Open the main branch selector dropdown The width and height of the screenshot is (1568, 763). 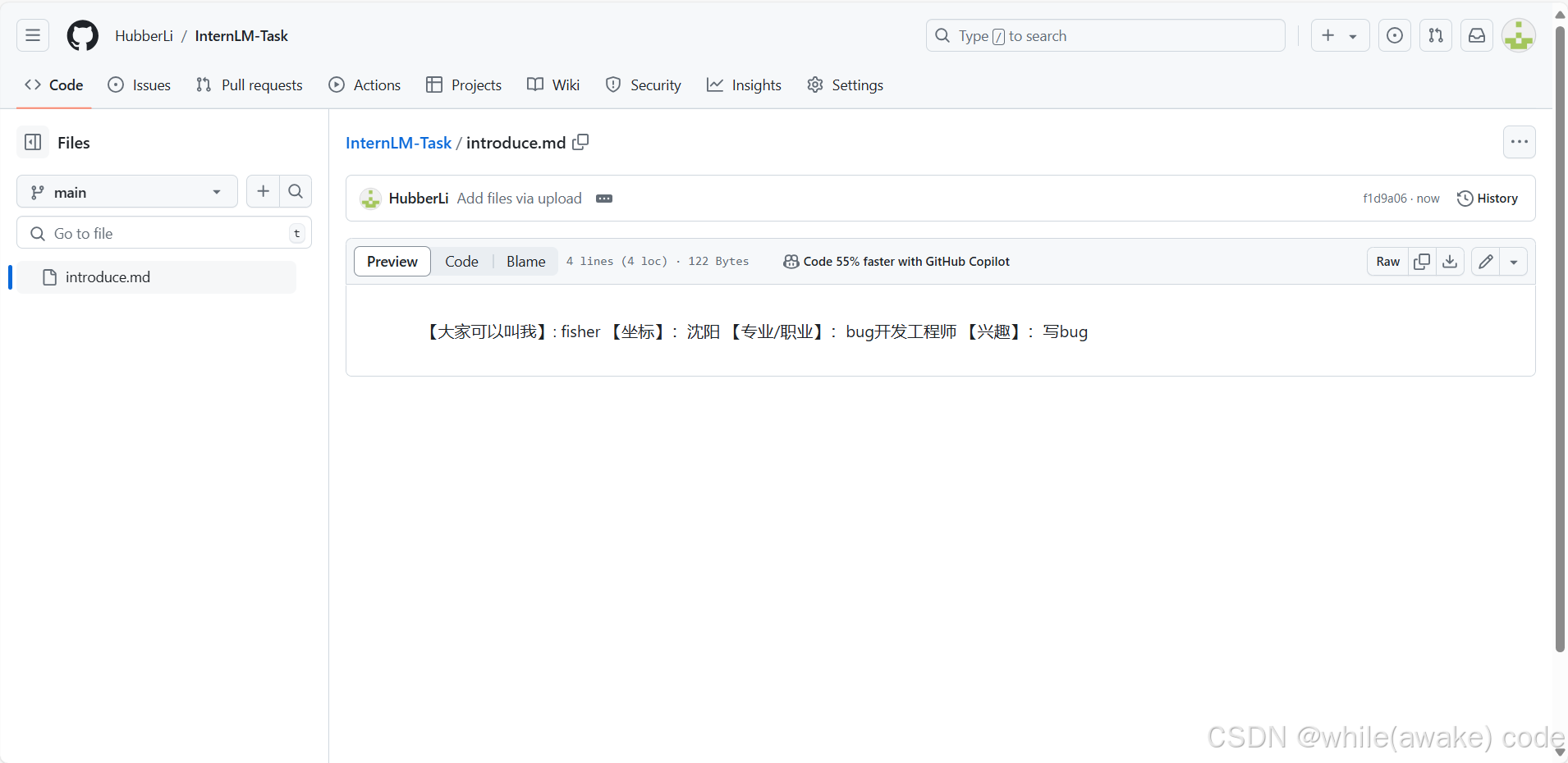[x=127, y=192]
